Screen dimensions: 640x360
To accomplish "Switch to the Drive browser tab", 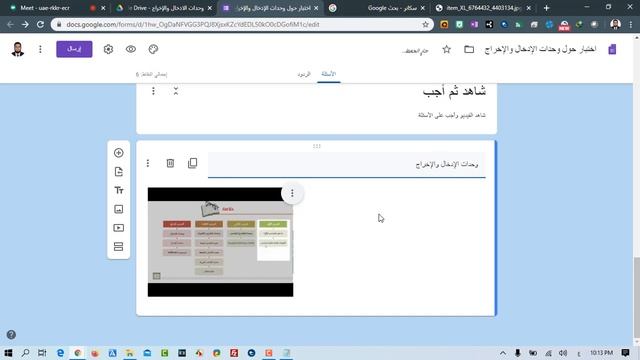I will click(165, 8).
